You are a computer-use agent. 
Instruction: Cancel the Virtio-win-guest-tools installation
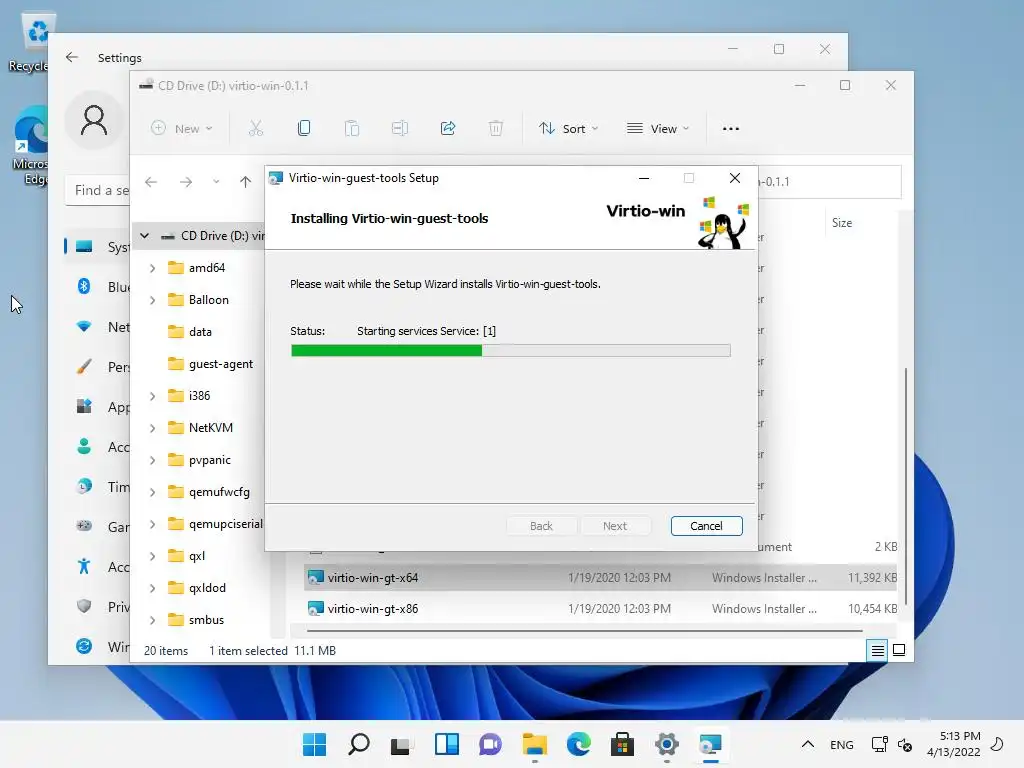706,526
